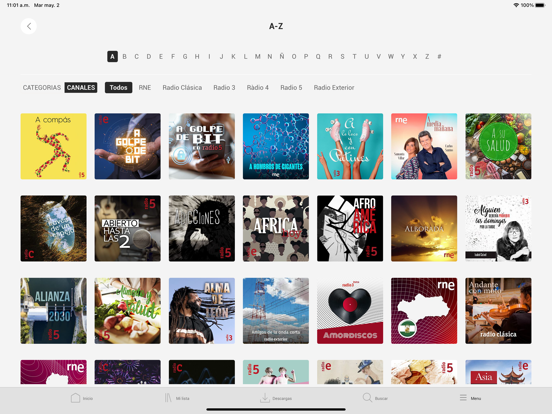Filter programs by Radio 5
552x414 pixels.
pyautogui.click(x=291, y=88)
